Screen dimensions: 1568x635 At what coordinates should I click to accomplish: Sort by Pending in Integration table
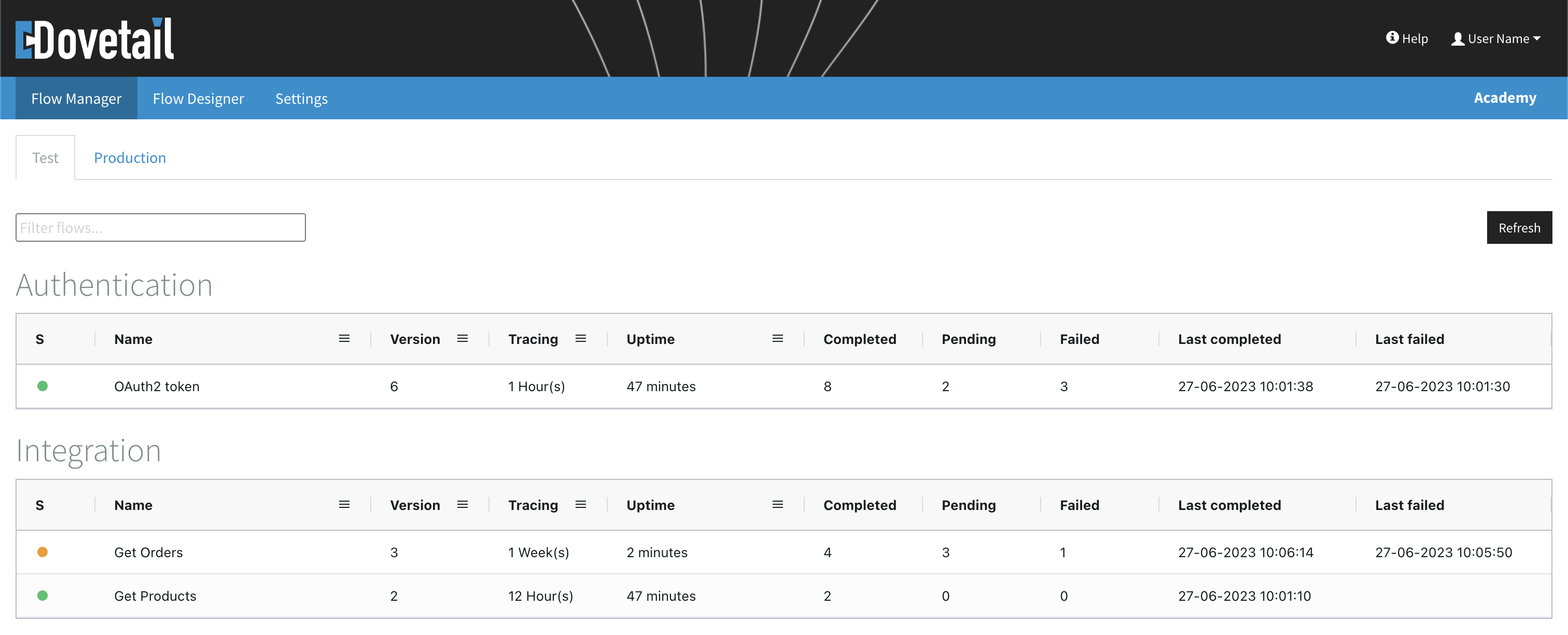pos(969,505)
